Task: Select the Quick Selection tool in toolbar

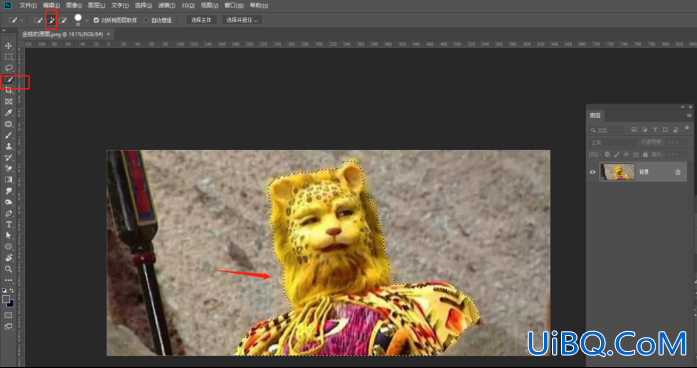Action: click(x=8, y=80)
